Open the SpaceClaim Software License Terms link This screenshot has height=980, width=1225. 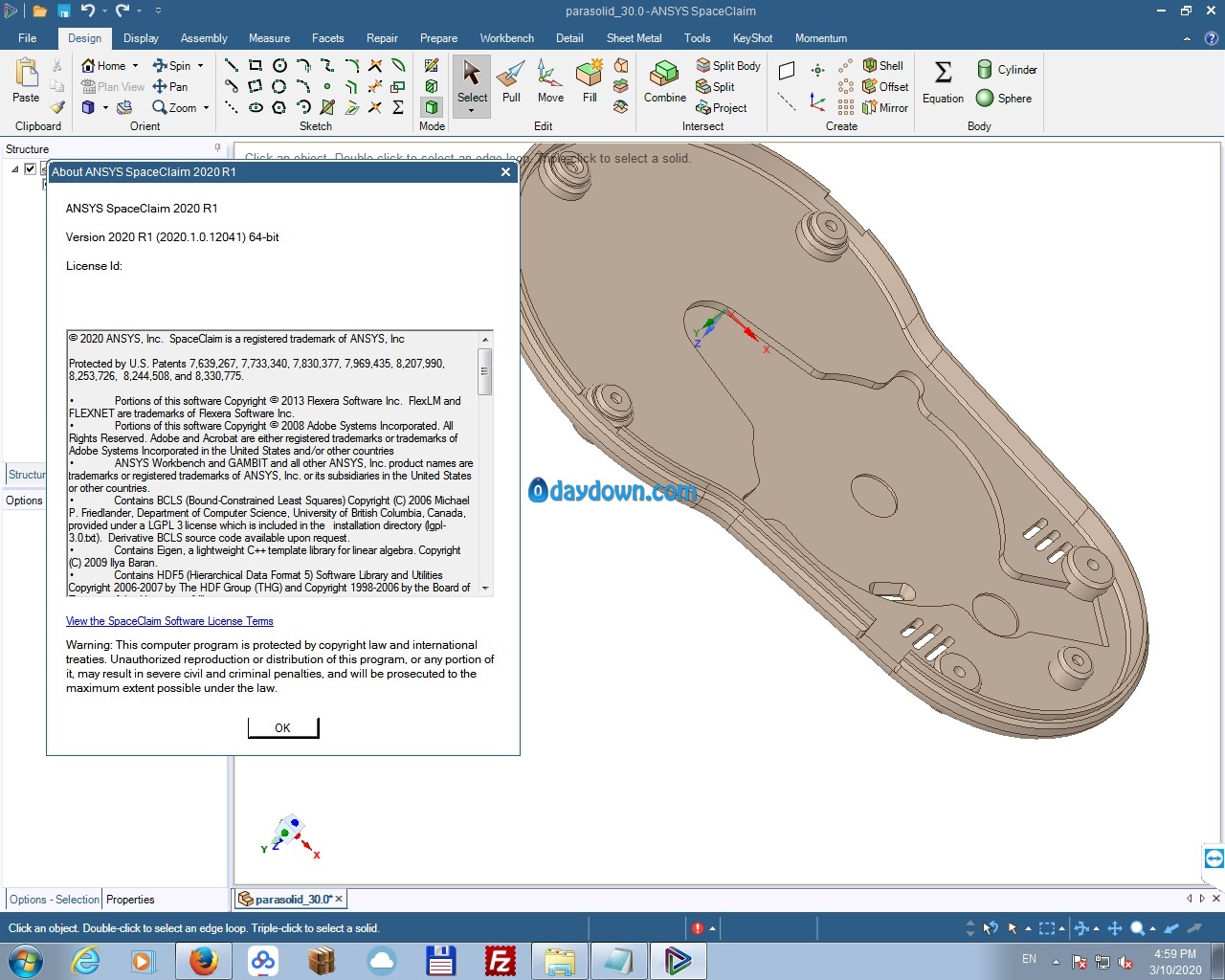169,621
